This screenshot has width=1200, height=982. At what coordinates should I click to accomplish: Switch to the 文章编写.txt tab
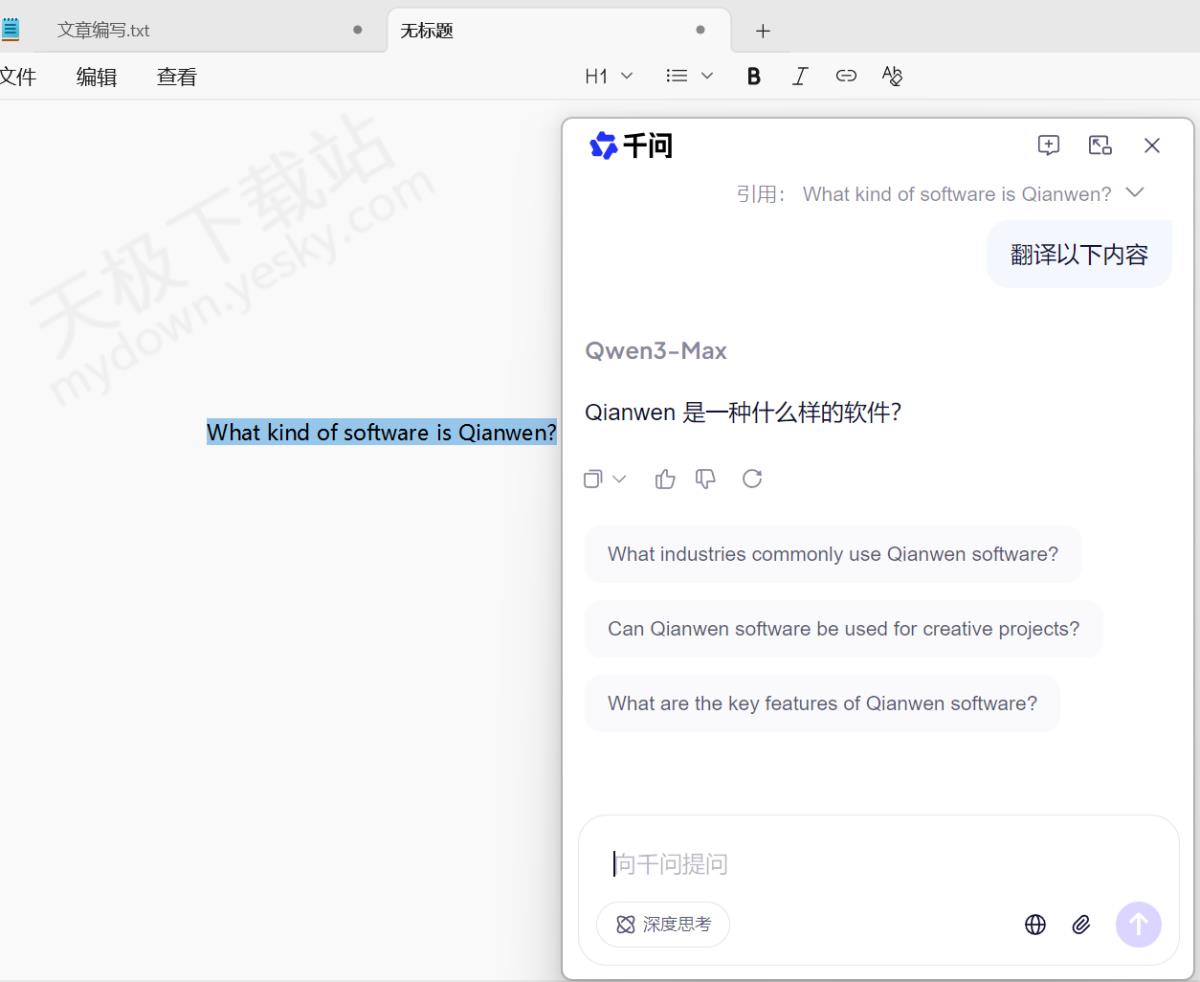103,30
